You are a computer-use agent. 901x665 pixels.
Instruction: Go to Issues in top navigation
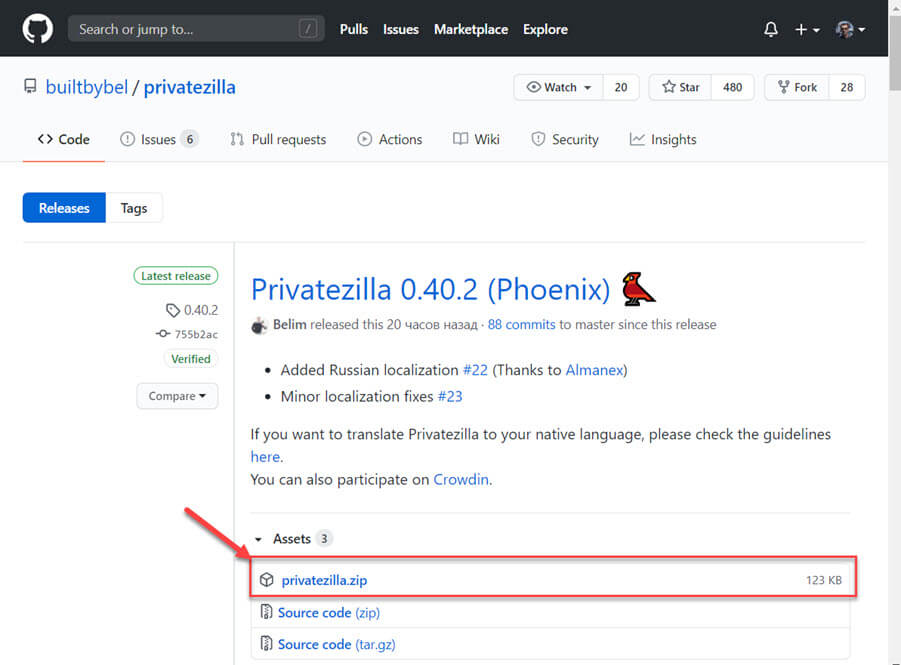click(401, 29)
